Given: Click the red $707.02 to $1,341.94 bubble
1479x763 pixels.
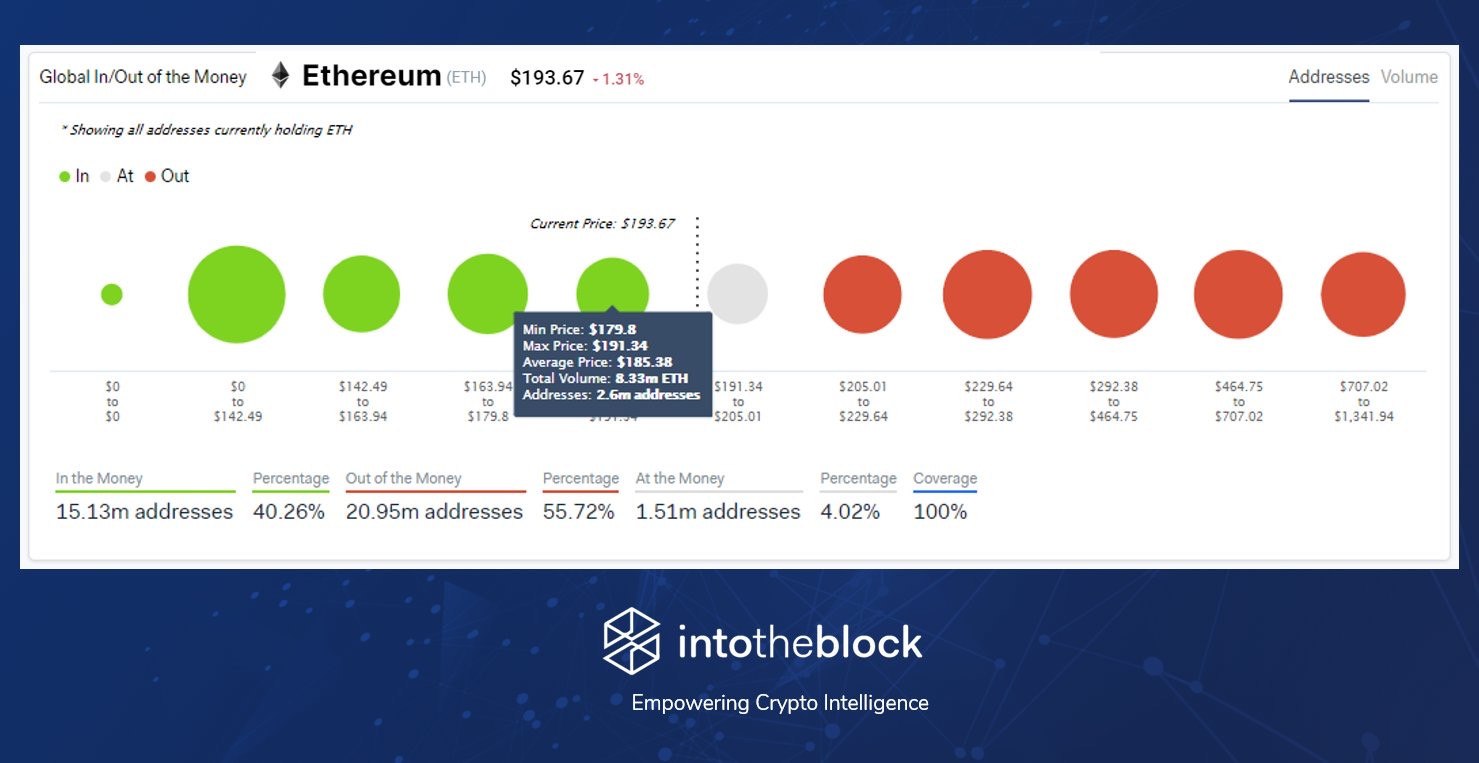Looking at the screenshot, I should pos(1363,294).
